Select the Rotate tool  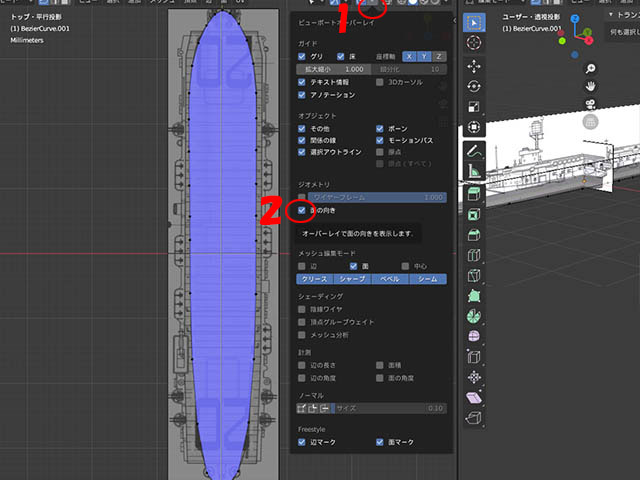coord(474,87)
